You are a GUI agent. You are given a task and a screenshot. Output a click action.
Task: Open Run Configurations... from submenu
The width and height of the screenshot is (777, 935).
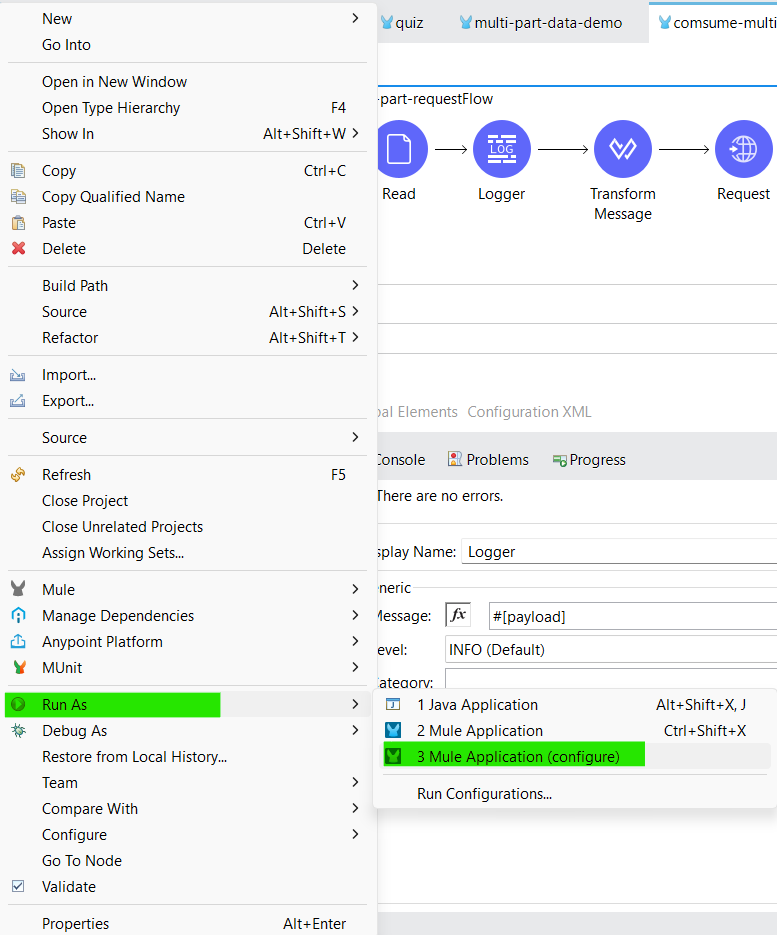[x=484, y=794]
